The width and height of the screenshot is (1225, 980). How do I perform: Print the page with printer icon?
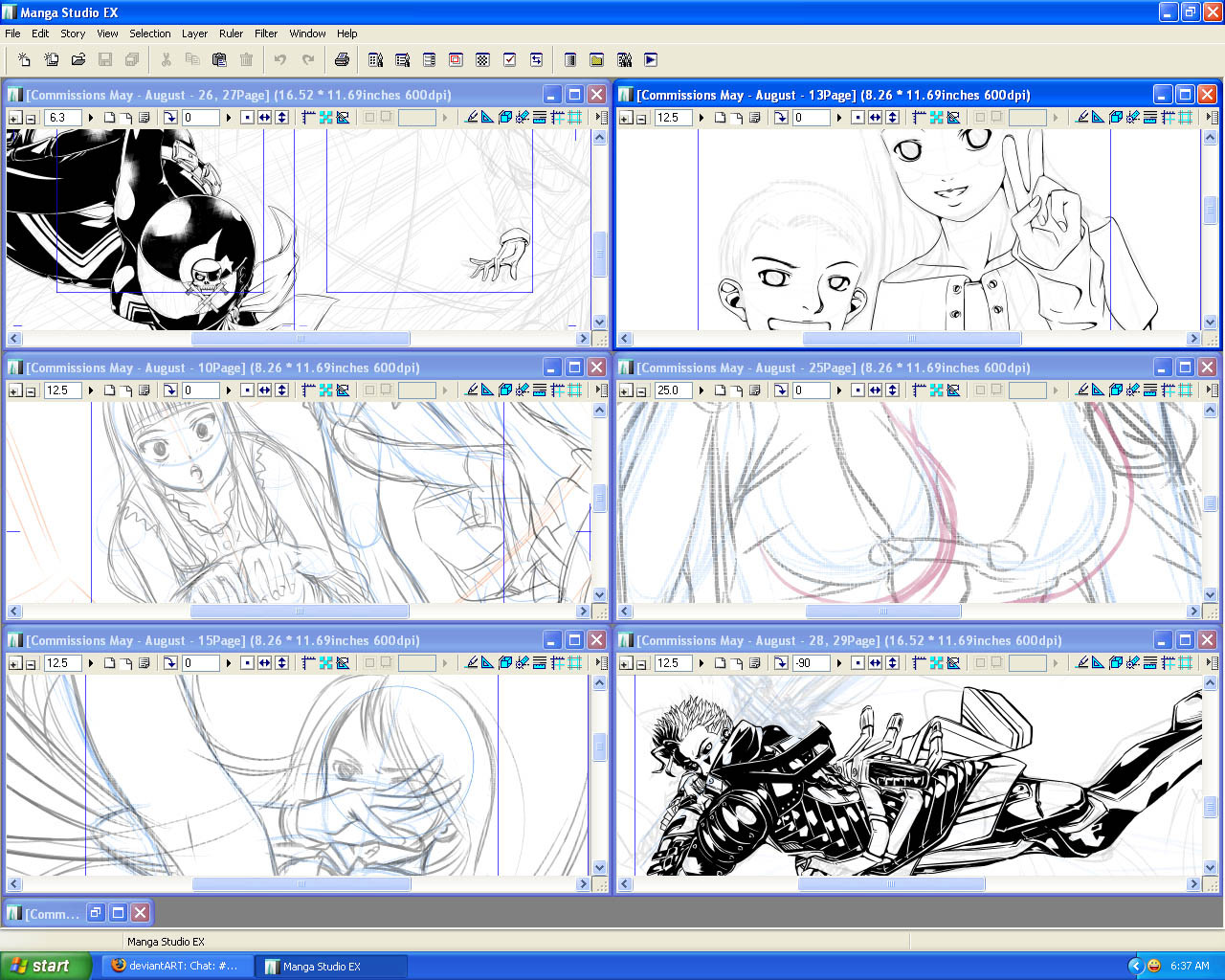coord(342,59)
